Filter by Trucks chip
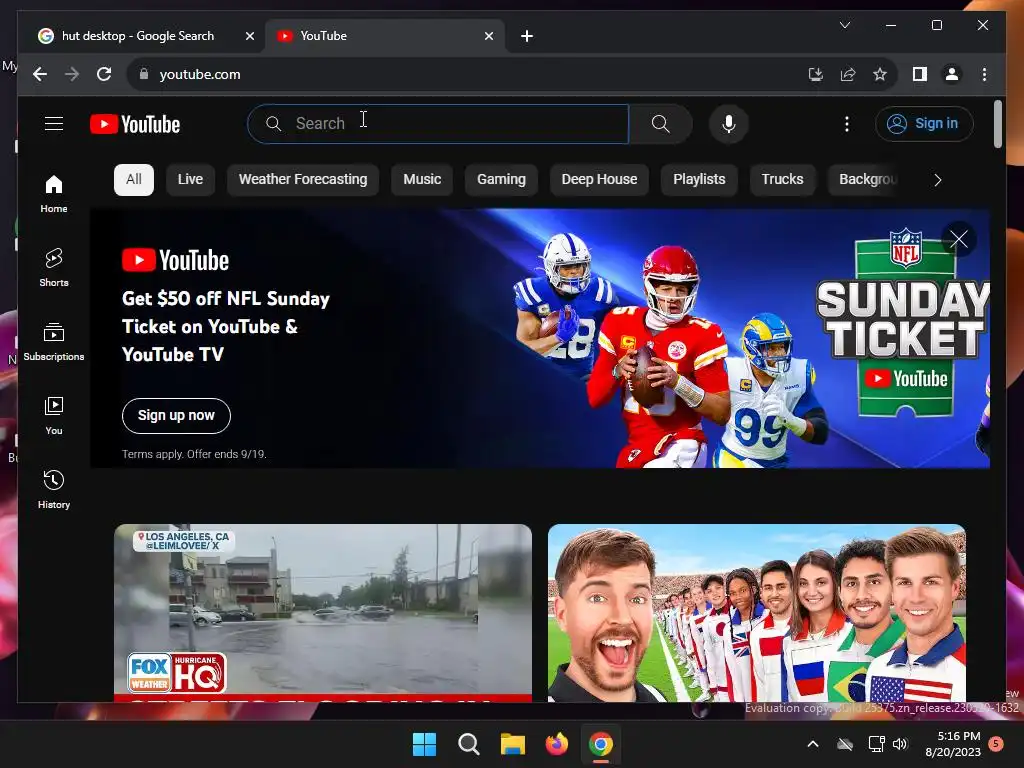The height and width of the screenshot is (768, 1024). click(782, 180)
